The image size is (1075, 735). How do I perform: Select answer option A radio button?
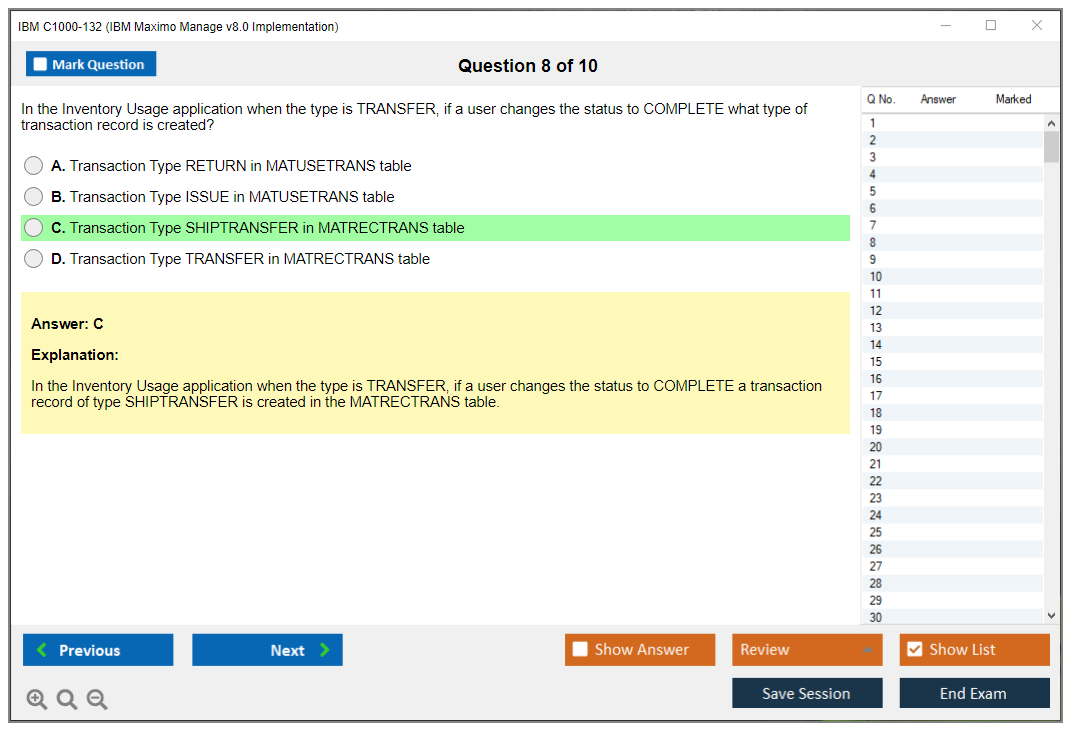pyautogui.click(x=34, y=166)
